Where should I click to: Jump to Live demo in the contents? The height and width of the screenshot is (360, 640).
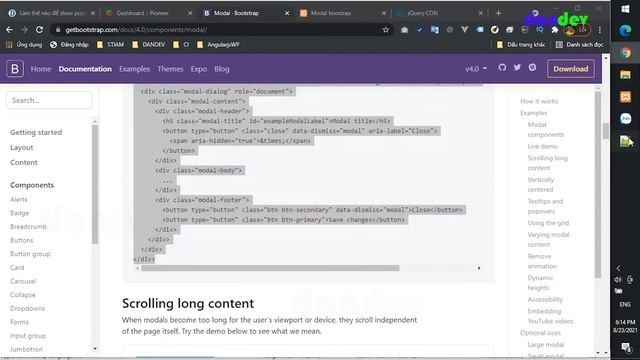point(542,146)
